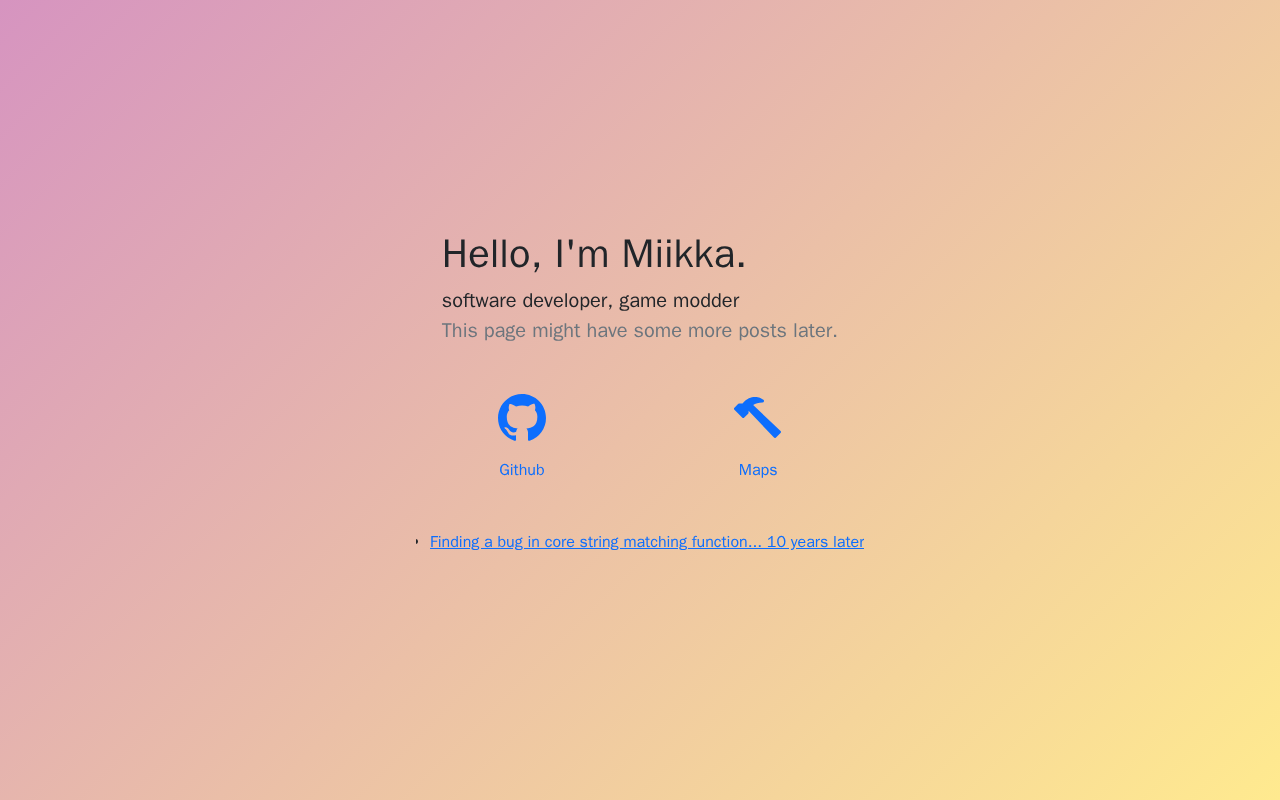Click the word "later." ending the gray sentence
Screen dimensions: 1280x800
(815, 331)
